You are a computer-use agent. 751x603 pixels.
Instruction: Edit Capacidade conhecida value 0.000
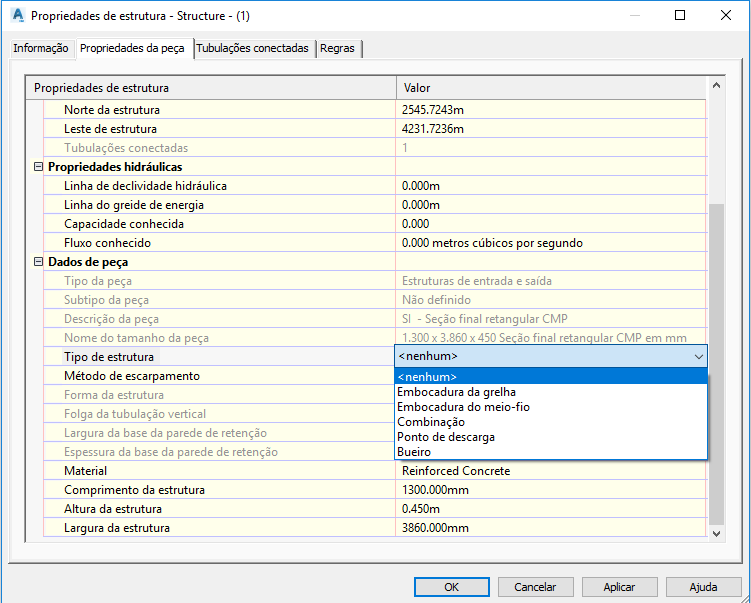pos(551,224)
